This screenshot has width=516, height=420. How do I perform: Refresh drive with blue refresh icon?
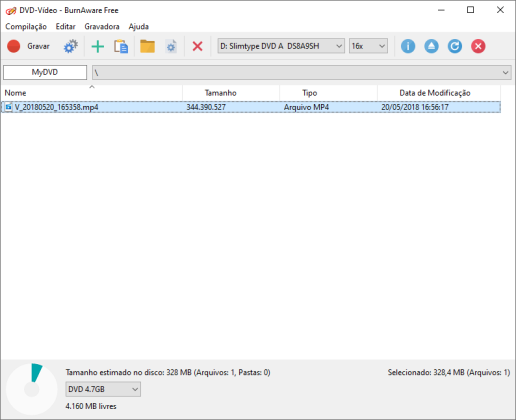pyautogui.click(x=455, y=46)
